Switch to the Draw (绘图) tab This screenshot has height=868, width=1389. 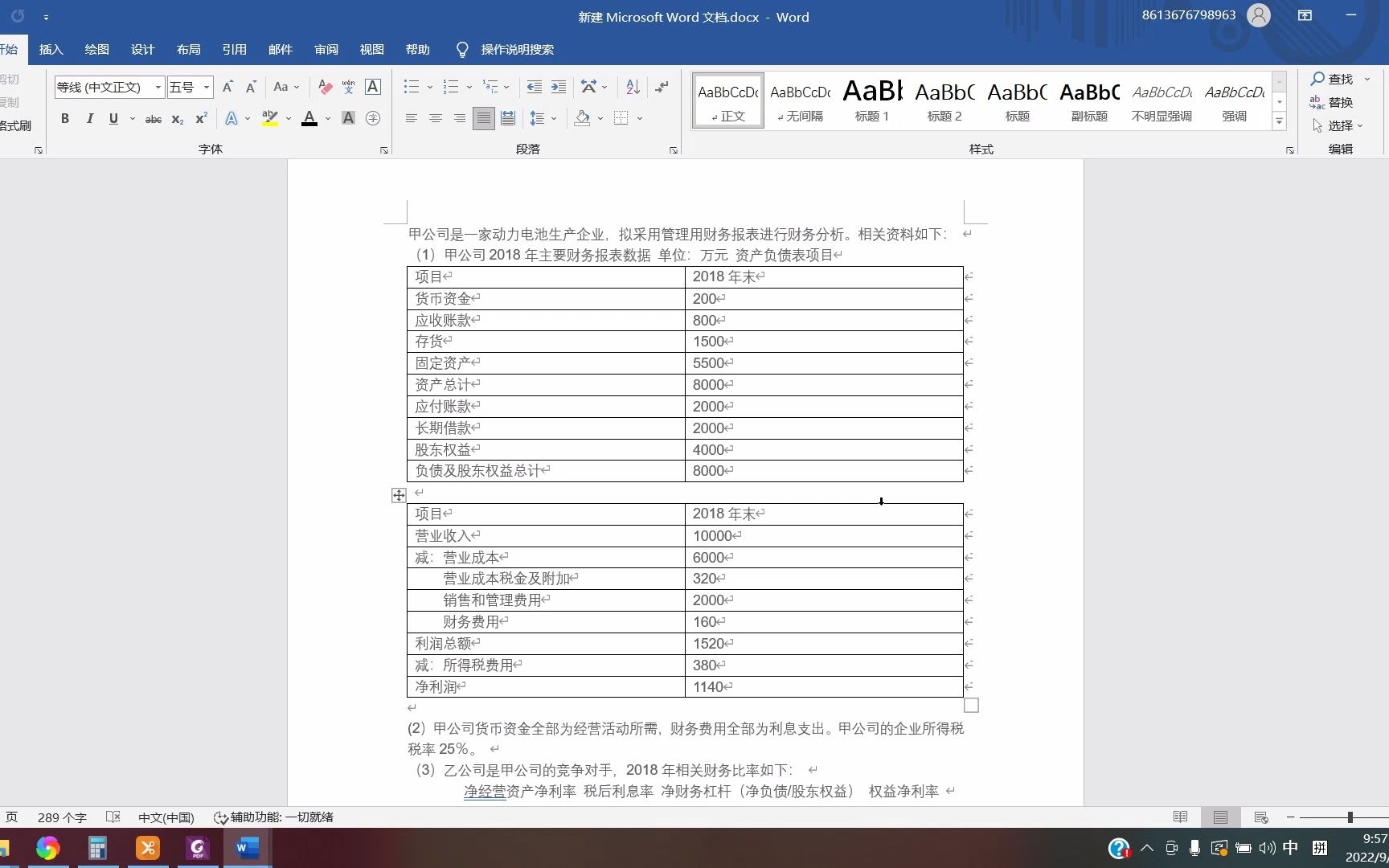coord(96,50)
